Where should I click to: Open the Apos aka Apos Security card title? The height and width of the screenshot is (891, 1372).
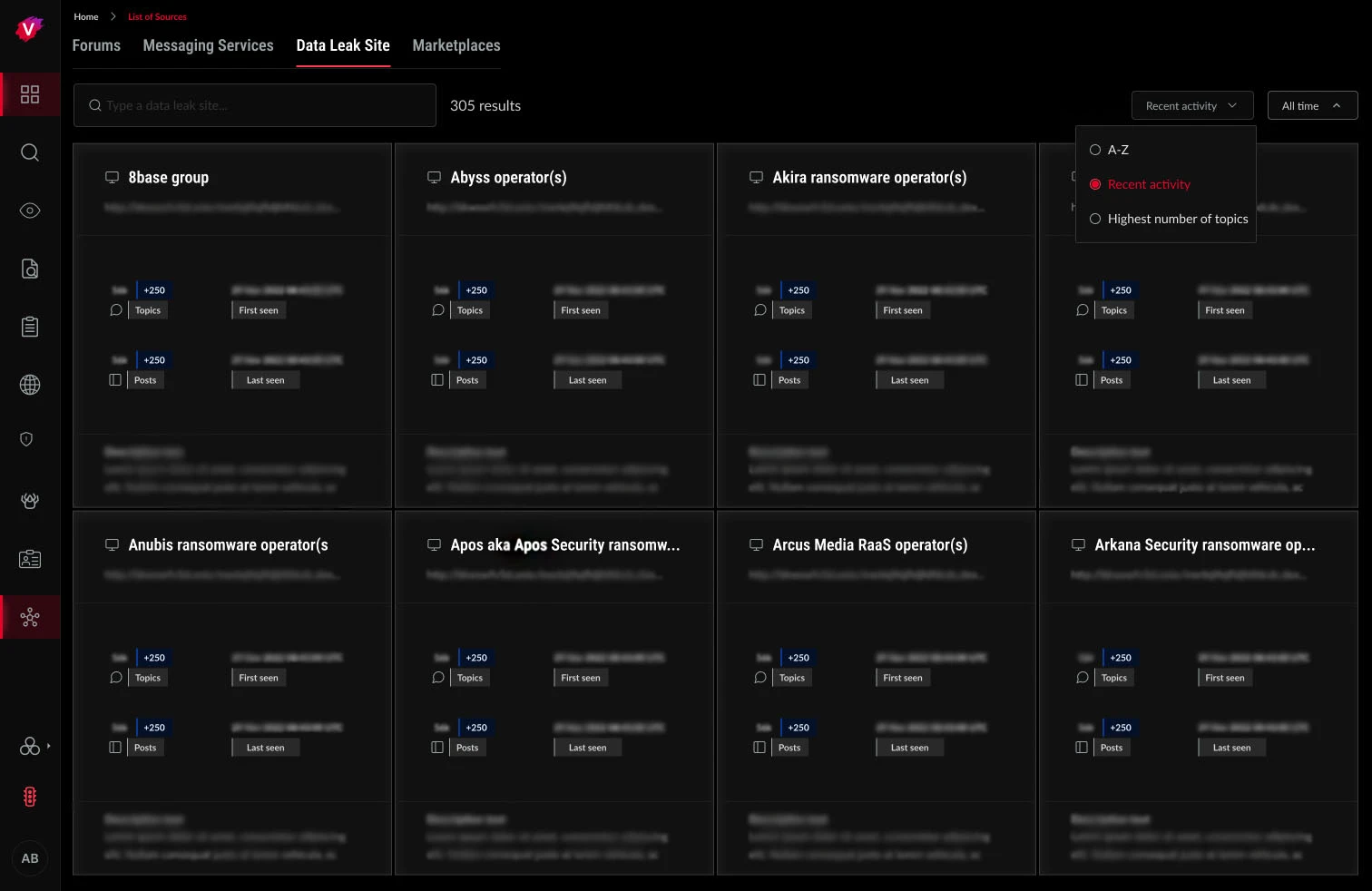564,545
